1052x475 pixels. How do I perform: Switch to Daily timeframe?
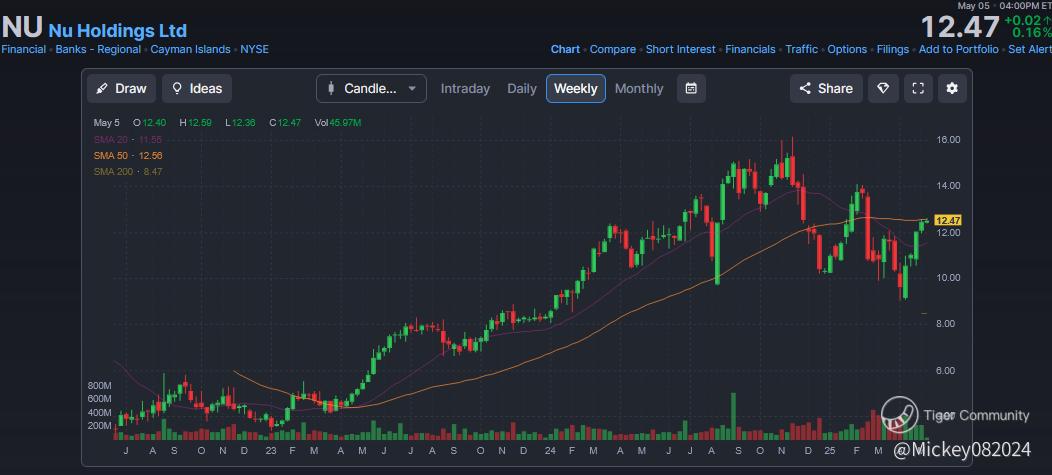click(x=522, y=89)
